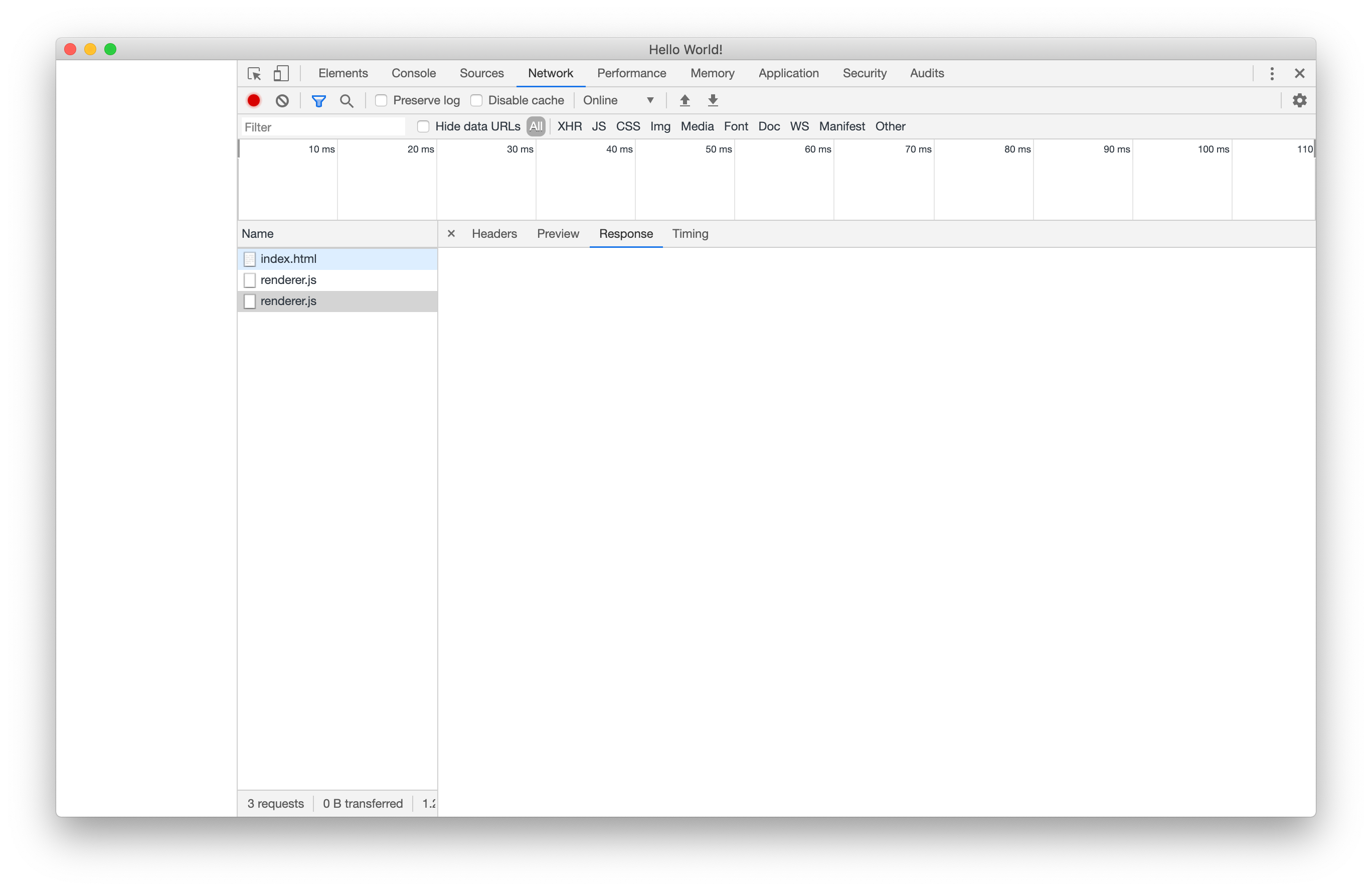The width and height of the screenshot is (1372, 891).
Task: Click the 3 requests status text
Action: coord(275,803)
